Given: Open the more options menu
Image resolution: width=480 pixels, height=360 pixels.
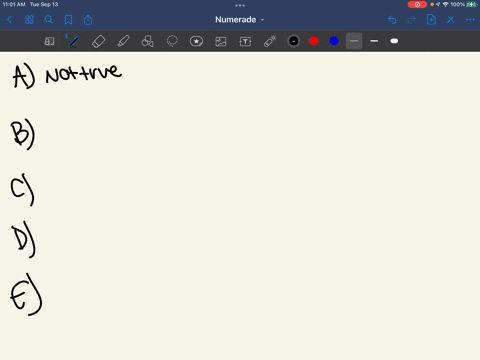Looking at the screenshot, I should (x=470, y=20).
